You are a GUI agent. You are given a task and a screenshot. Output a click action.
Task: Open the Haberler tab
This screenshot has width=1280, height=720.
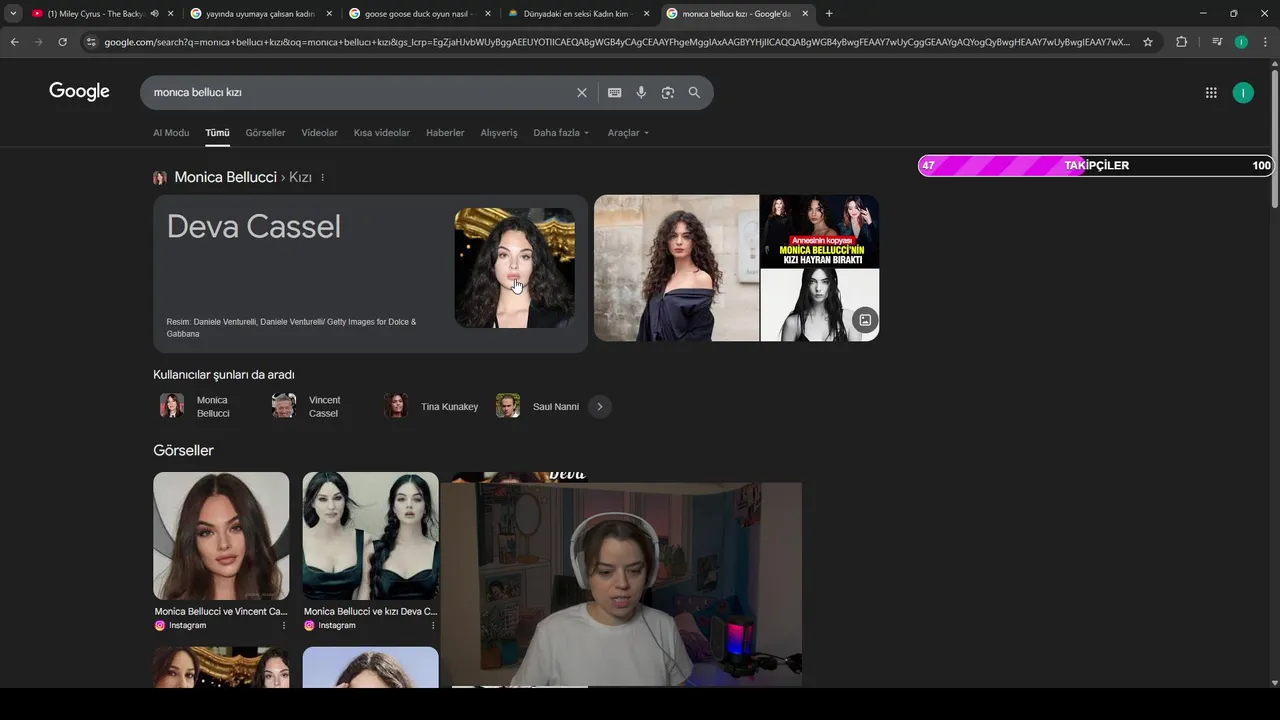pyautogui.click(x=445, y=133)
